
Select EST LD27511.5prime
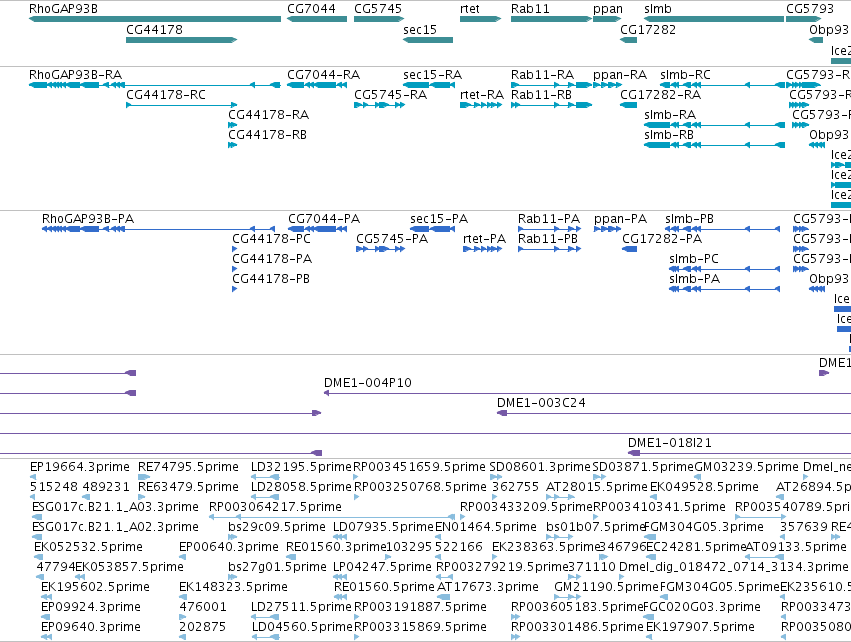click(x=265, y=618)
